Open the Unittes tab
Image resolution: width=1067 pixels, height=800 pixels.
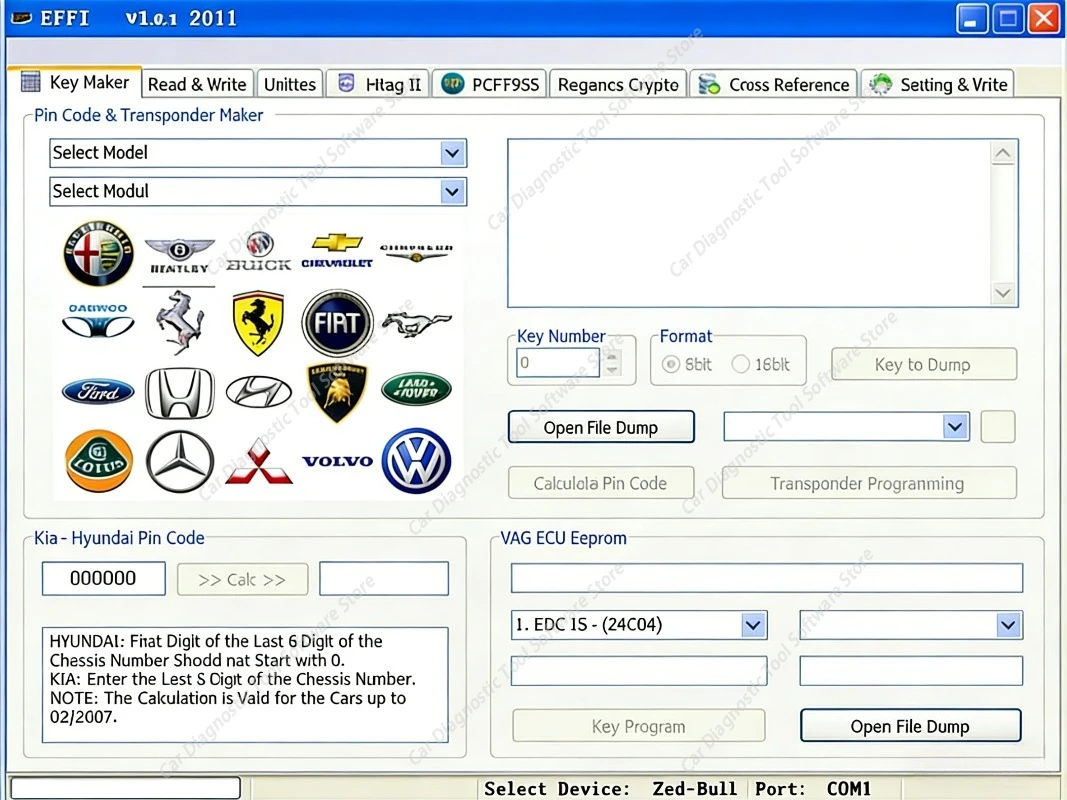pos(290,84)
